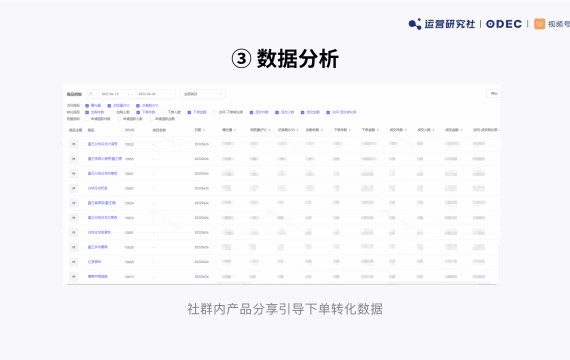The image size is (570, 360).
Task: Click the 商品主图 column header
Action: pyautogui.click(x=76, y=130)
